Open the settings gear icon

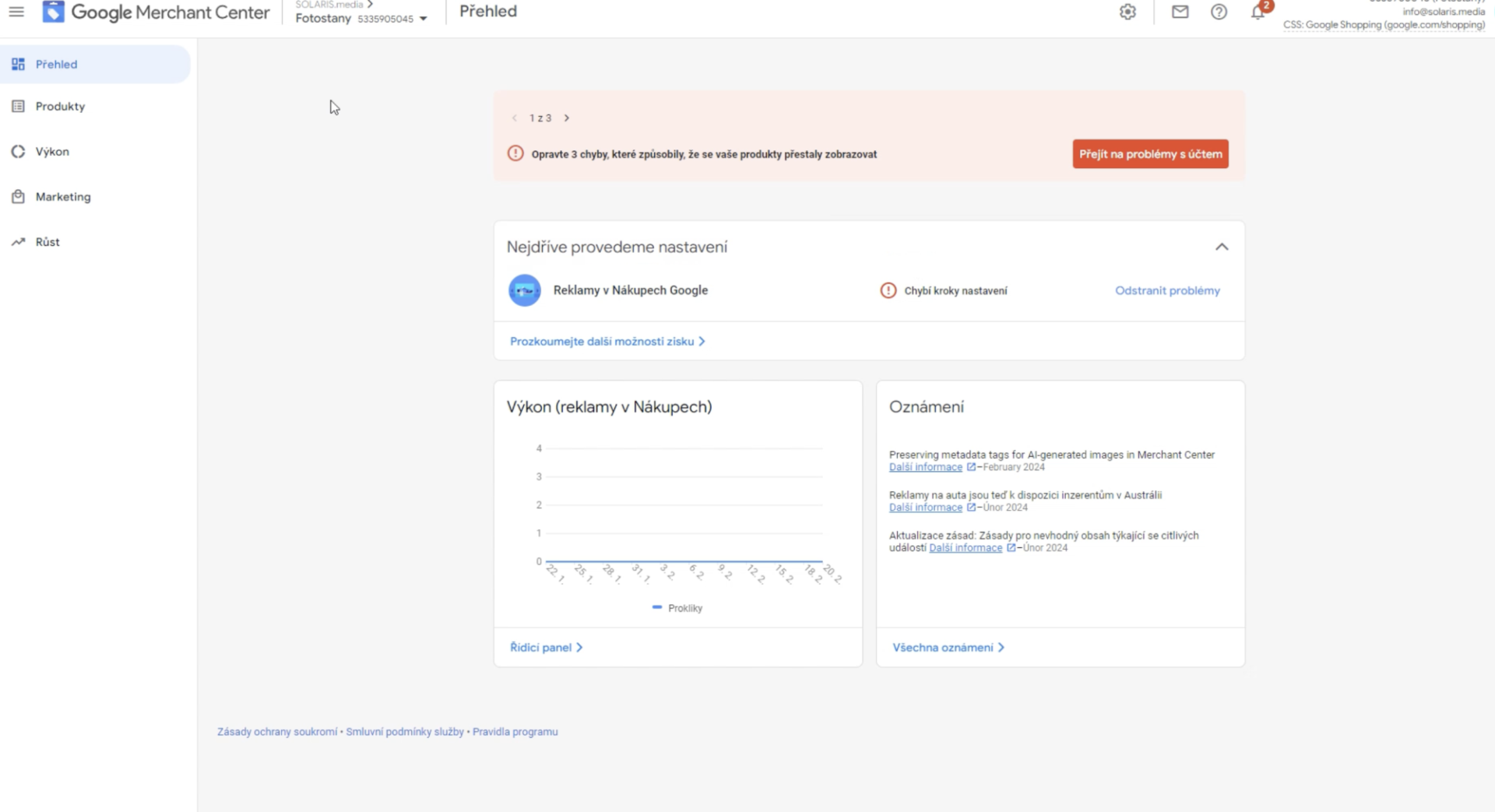pyautogui.click(x=1127, y=12)
